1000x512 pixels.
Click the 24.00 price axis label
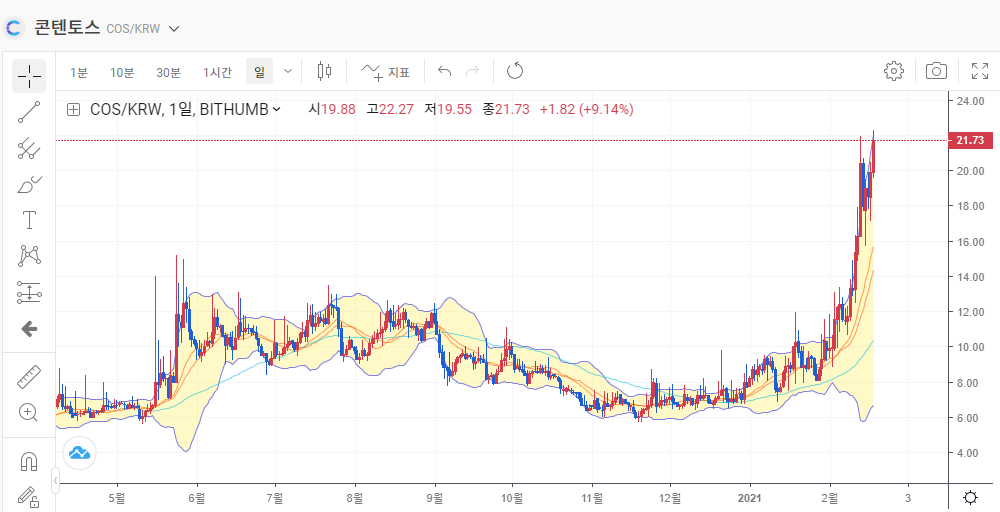point(969,100)
